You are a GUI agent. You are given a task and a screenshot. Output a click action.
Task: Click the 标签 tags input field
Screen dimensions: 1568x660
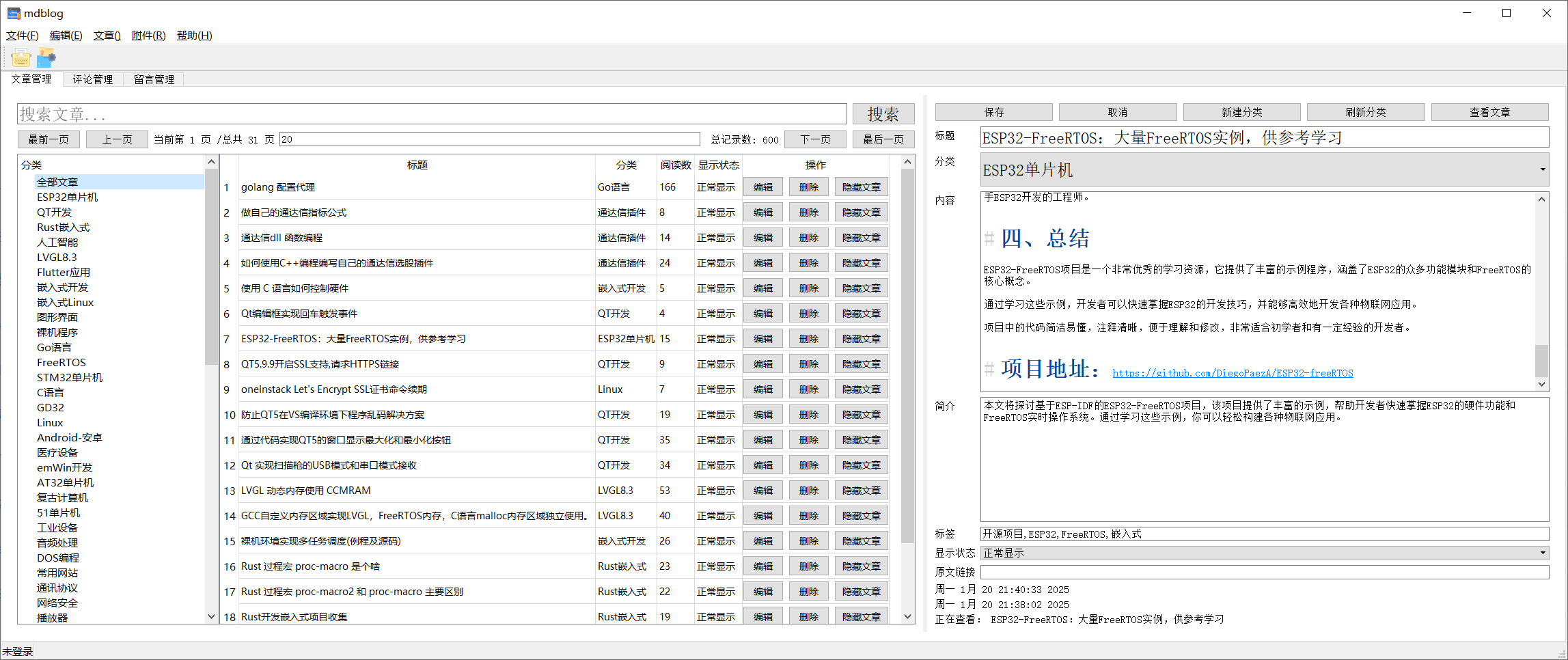(x=1265, y=534)
